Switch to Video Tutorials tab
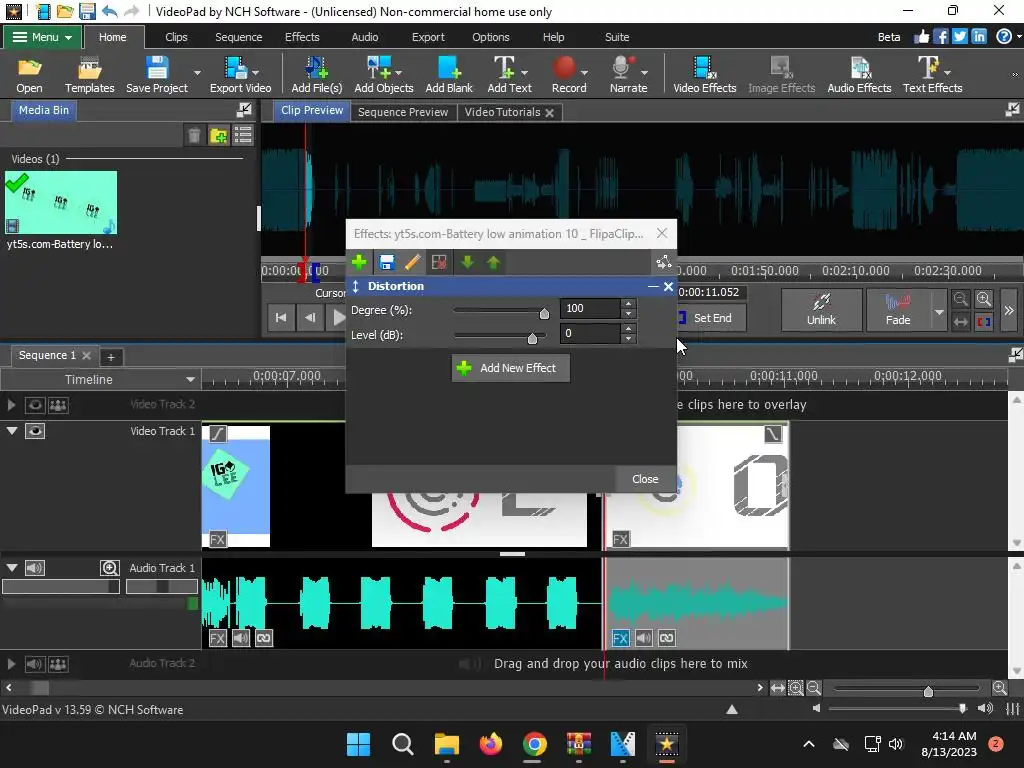Image resolution: width=1024 pixels, height=768 pixels. pyautogui.click(x=502, y=112)
